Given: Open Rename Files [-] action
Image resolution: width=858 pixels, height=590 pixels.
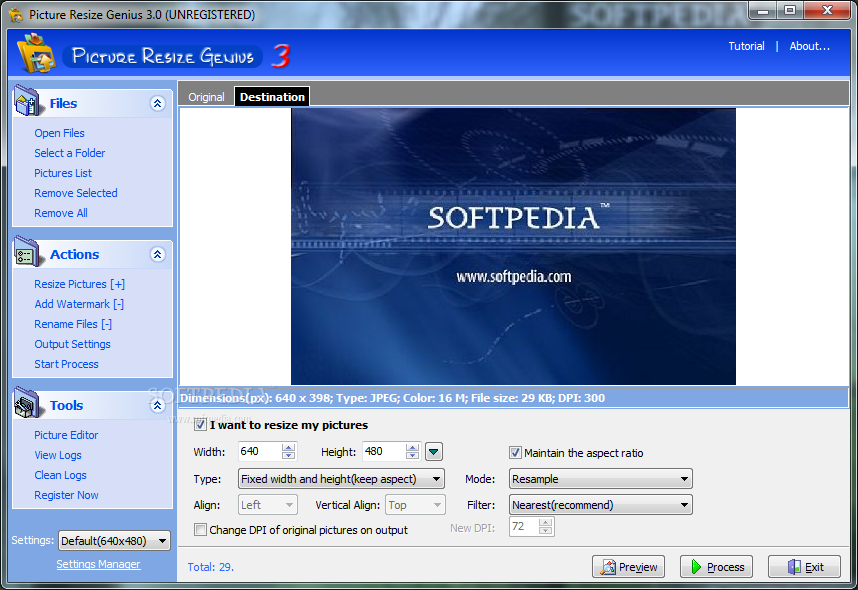Looking at the screenshot, I should pos(73,324).
